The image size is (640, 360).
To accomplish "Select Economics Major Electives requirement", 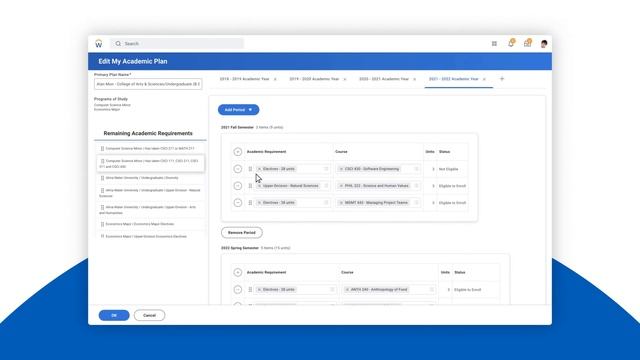I will coord(150,224).
